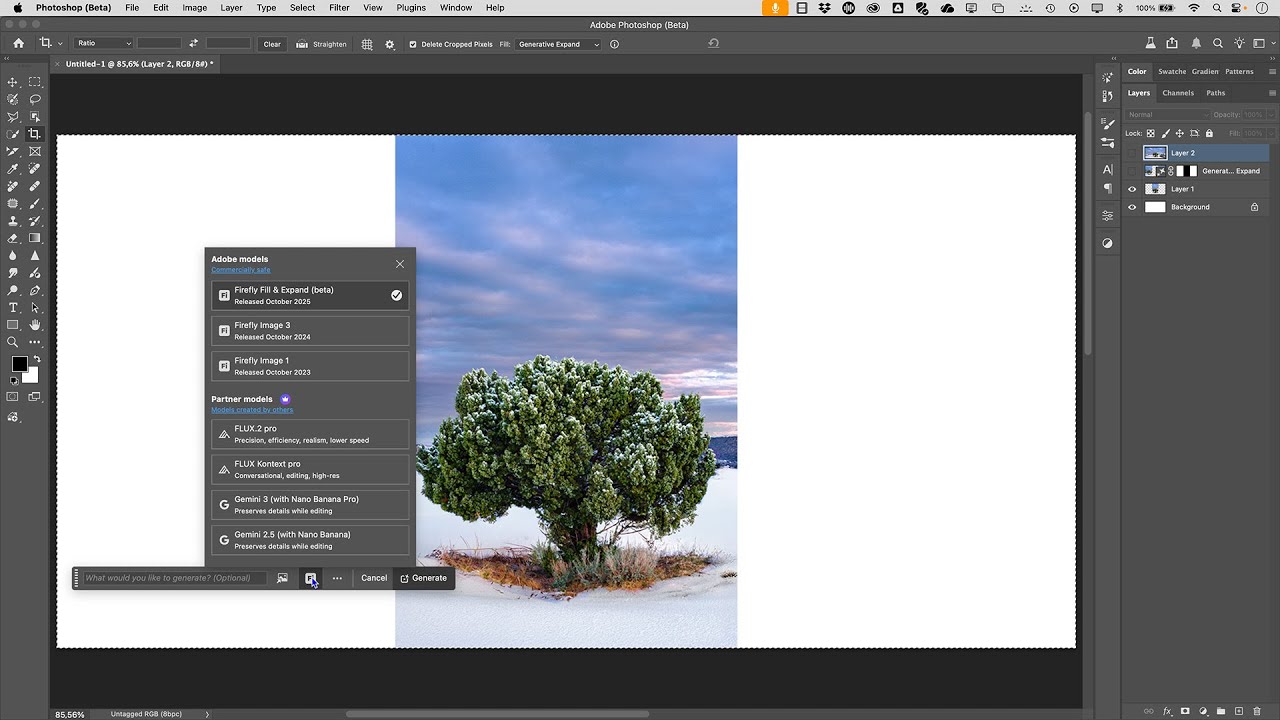This screenshot has height=720, width=1280.
Task: Toggle Delete Cropped Pixels checkbox
Action: 413,44
